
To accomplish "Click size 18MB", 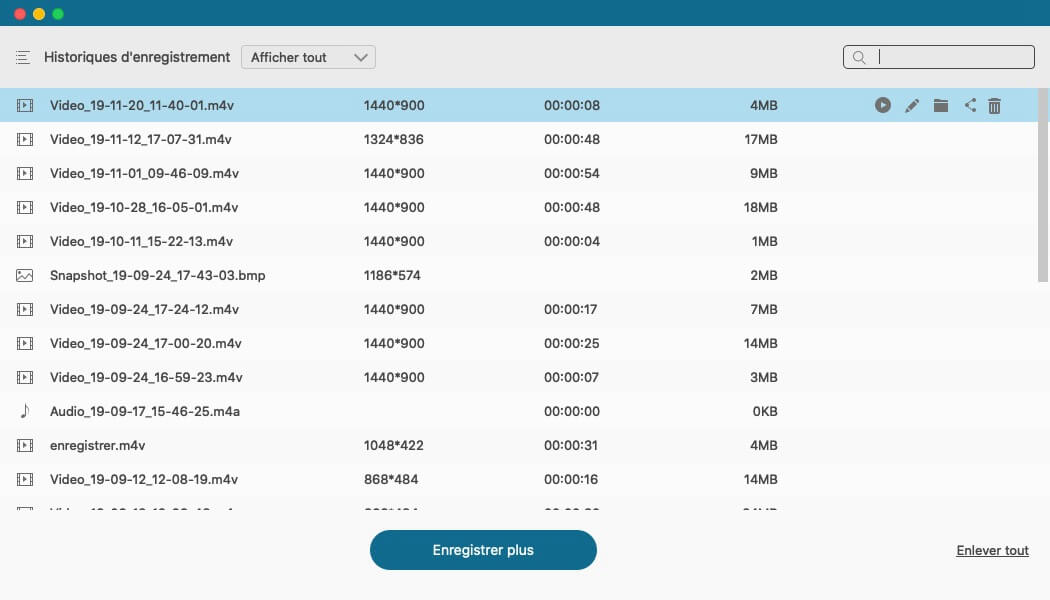I will click(x=761, y=208).
